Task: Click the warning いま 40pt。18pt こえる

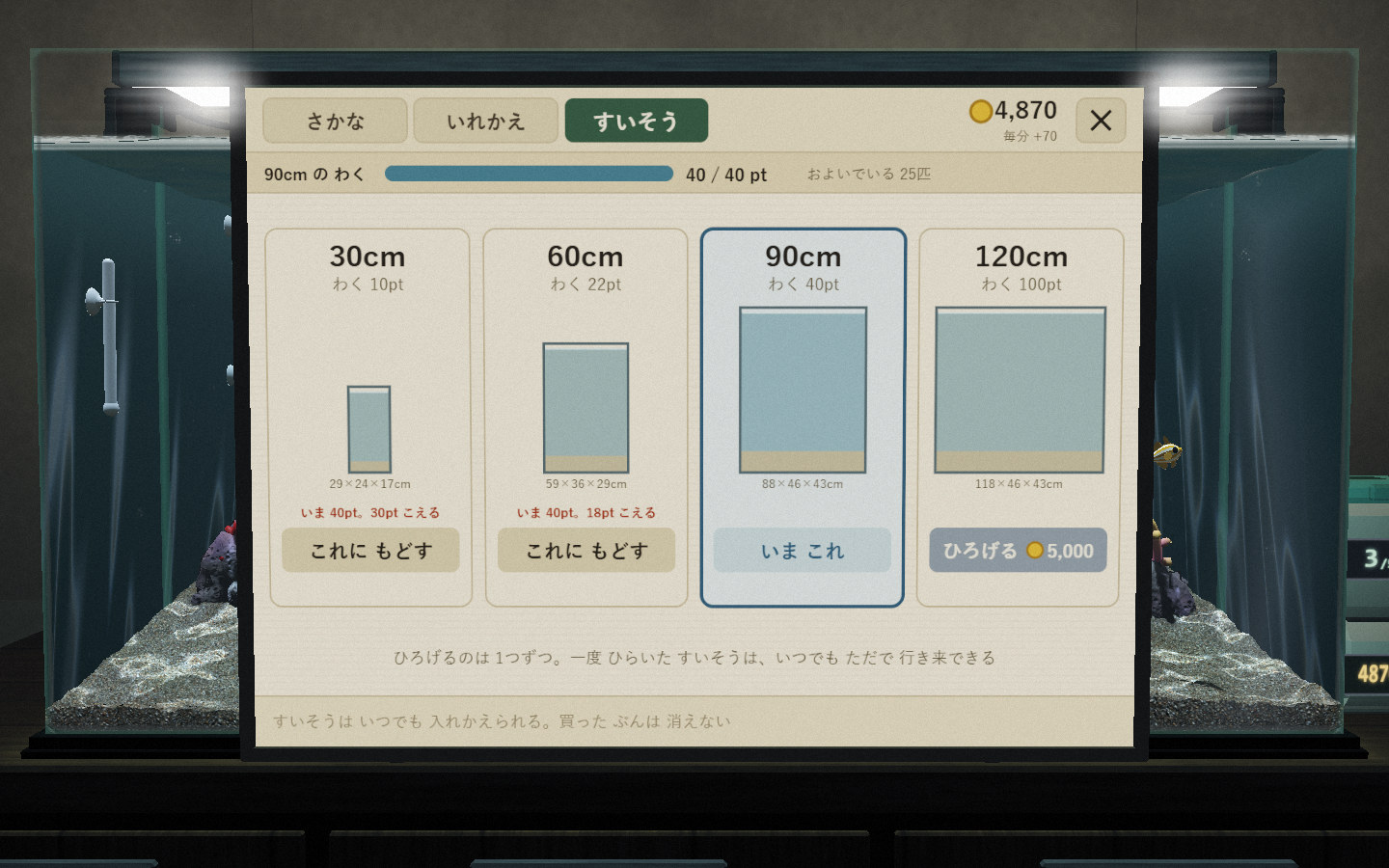Action: (586, 513)
